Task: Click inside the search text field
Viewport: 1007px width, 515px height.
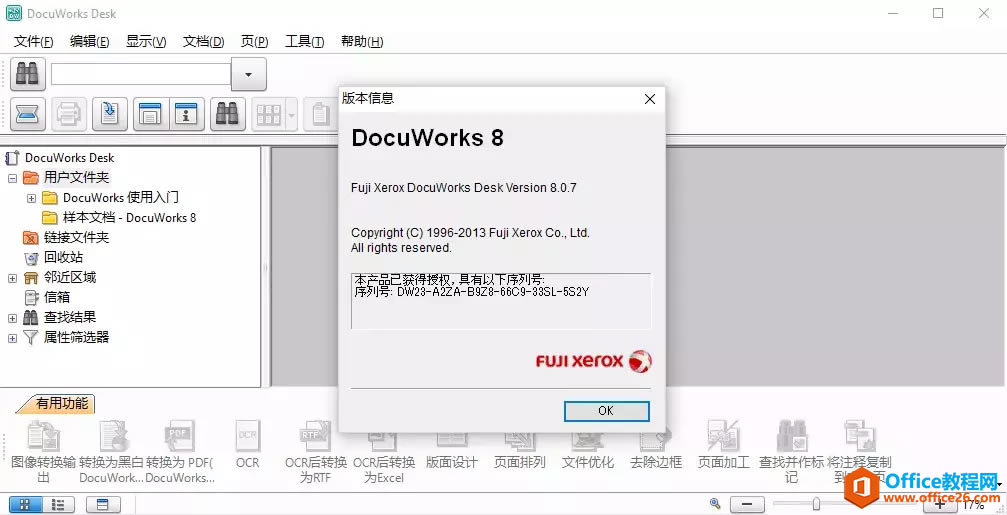Action: (x=141, y=74)
